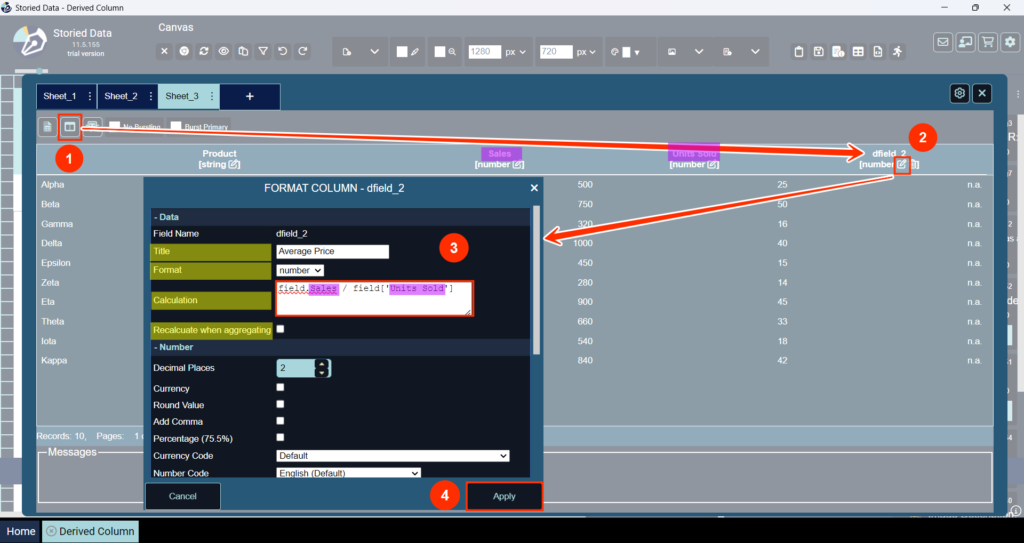
Task: Select the Derived Column taskbar tab
Action: 90,531
